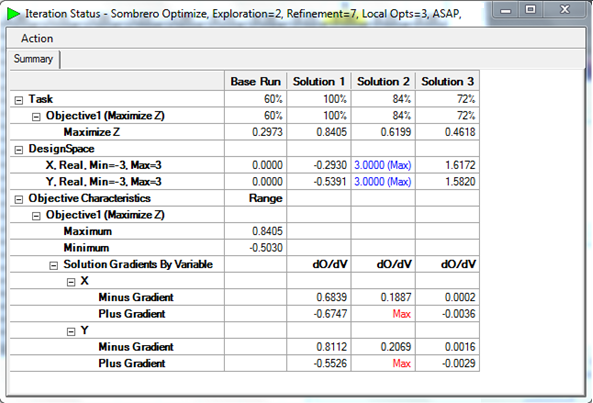Collapse the Y gradient group

tap(71, 332)
